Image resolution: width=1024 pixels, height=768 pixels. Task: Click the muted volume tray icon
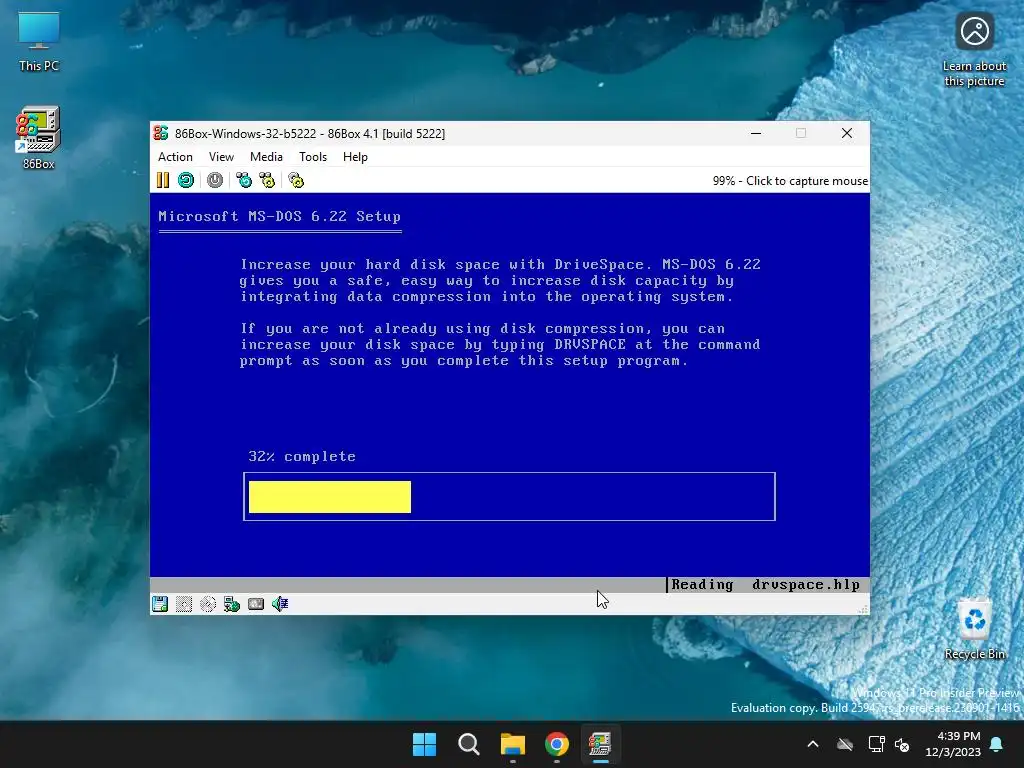pos(902,744)
